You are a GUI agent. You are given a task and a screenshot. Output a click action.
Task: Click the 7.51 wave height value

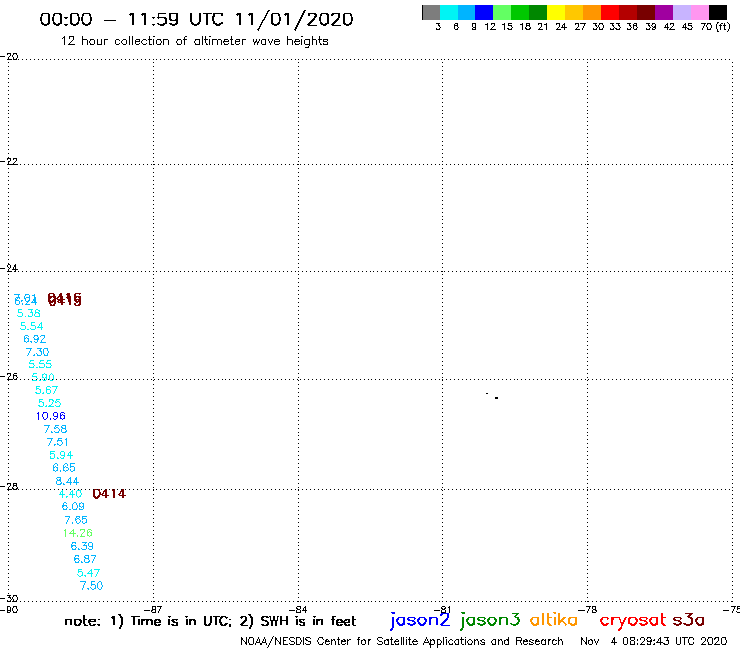57,442
